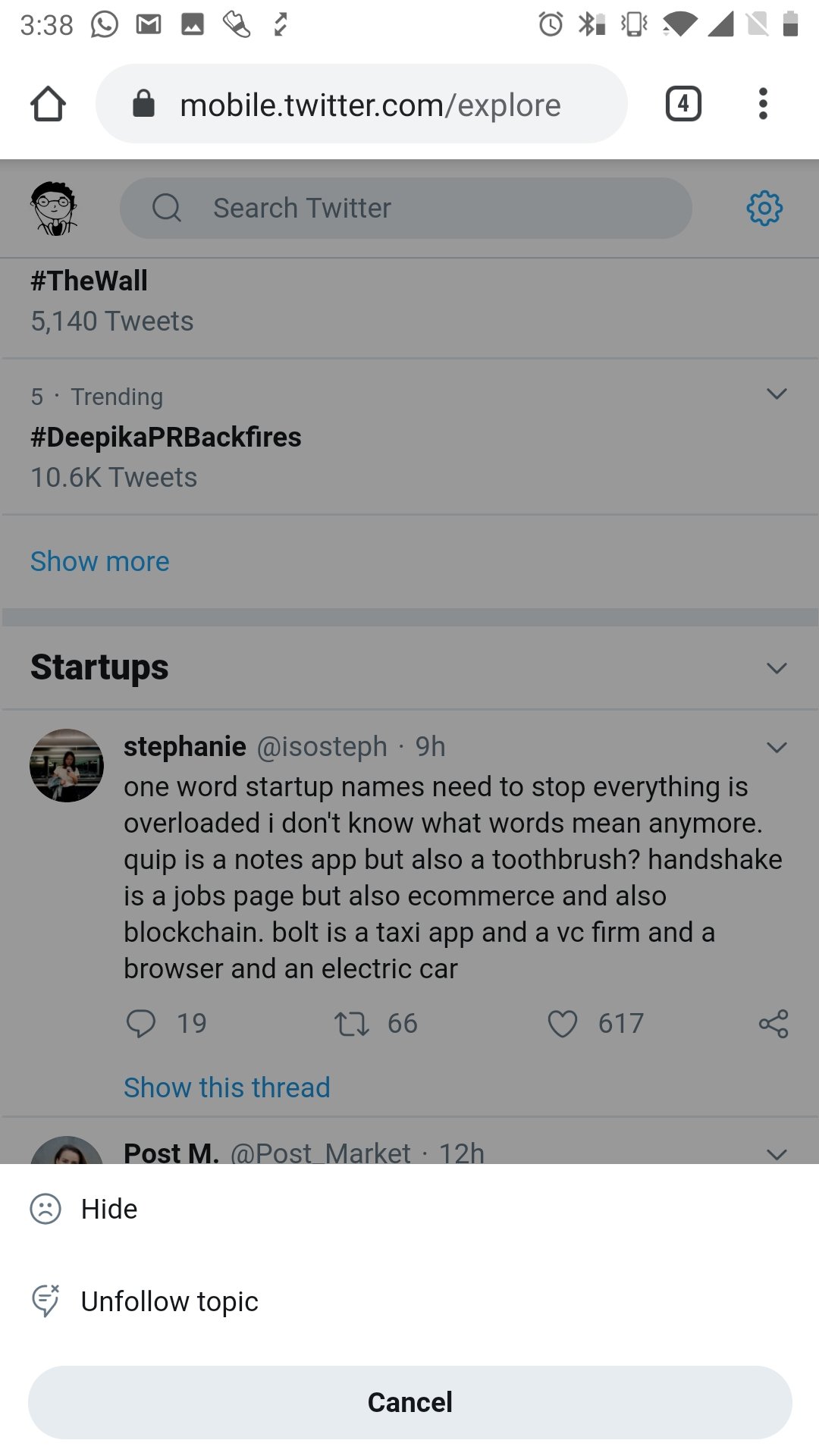Cancel the topic options sheet
Viewport: 819px width, 1456px height.
pyautogui.click(x=409, y=1402)
